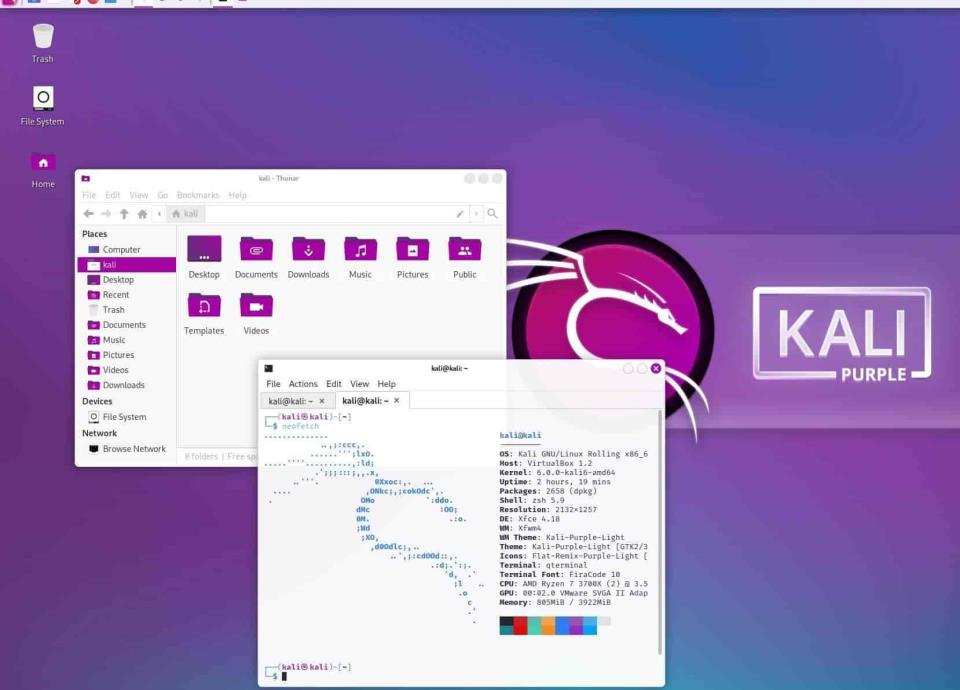Open the View menu in Thunar
Screen dimensions: 960x690
(x=139, y=195)
